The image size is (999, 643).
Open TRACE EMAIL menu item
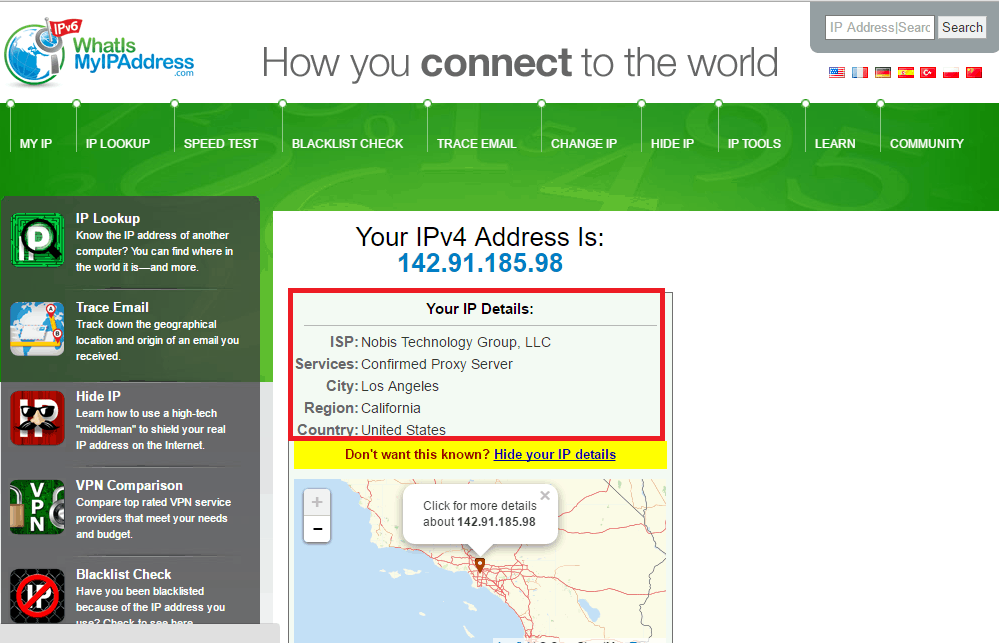477,144
